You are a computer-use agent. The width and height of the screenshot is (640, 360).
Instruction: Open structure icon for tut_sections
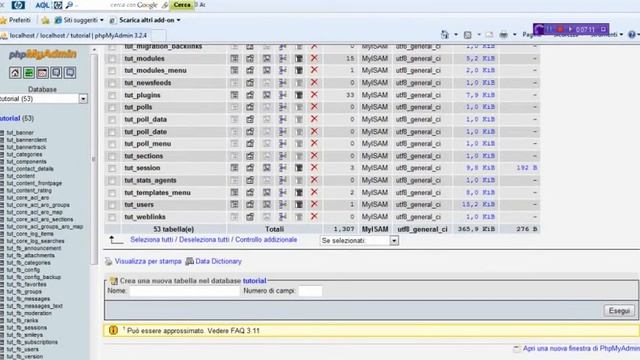coord(250,156)
